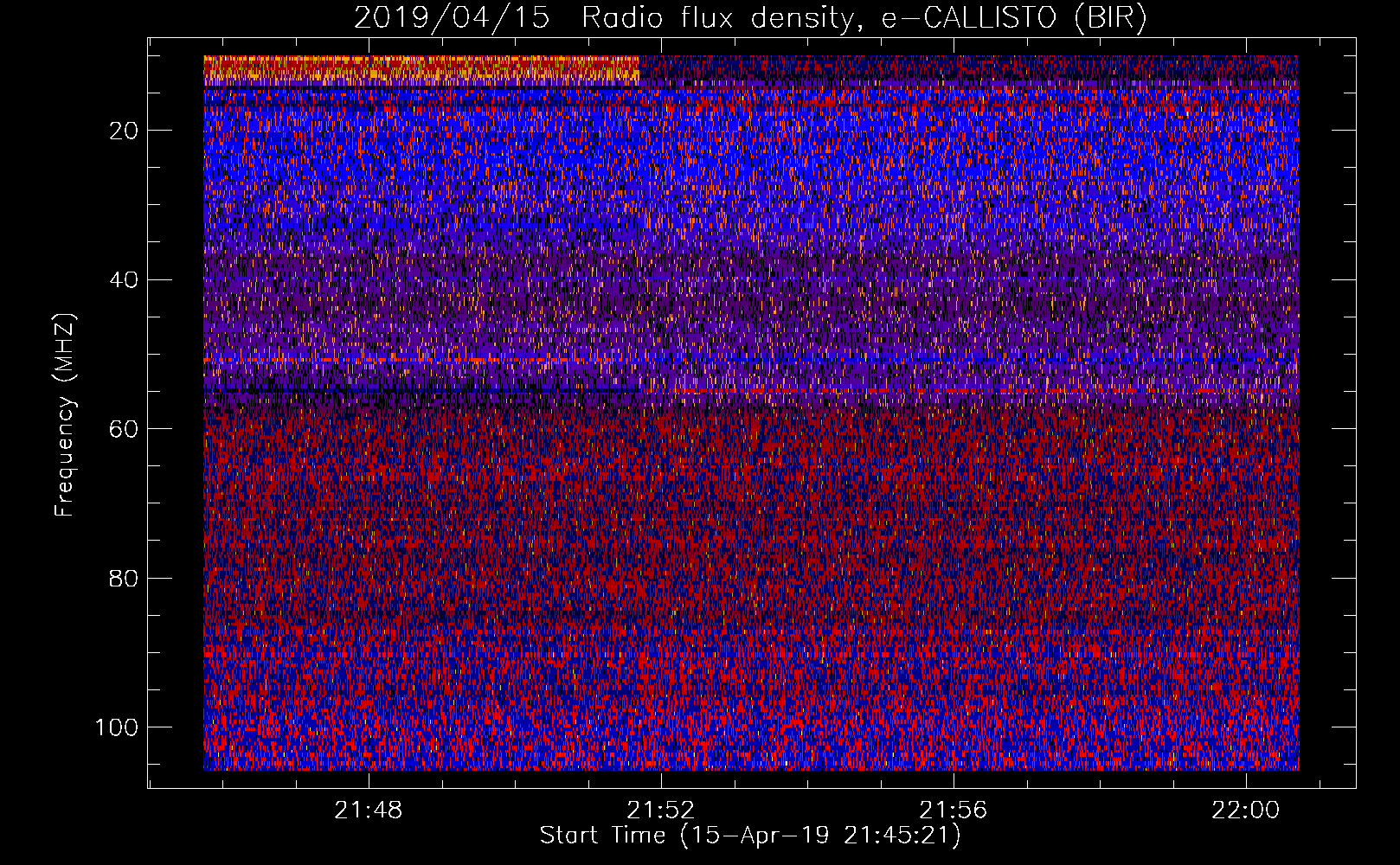
Task: Click the bright yellow-orange band at top of spectrogram
Action: [421, 70]
